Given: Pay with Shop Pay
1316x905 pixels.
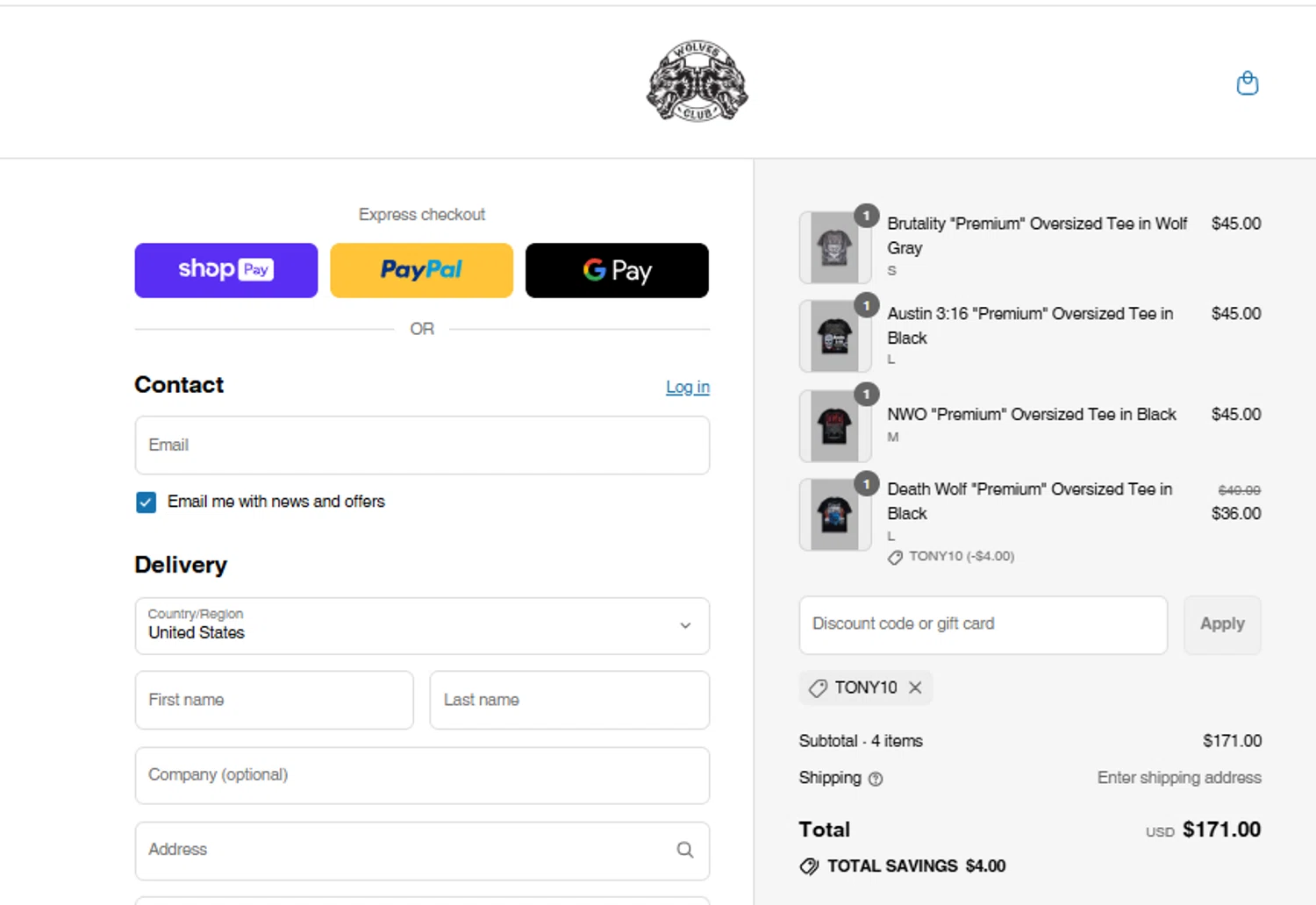Looking at the screenshot, I should pos(226,270).
